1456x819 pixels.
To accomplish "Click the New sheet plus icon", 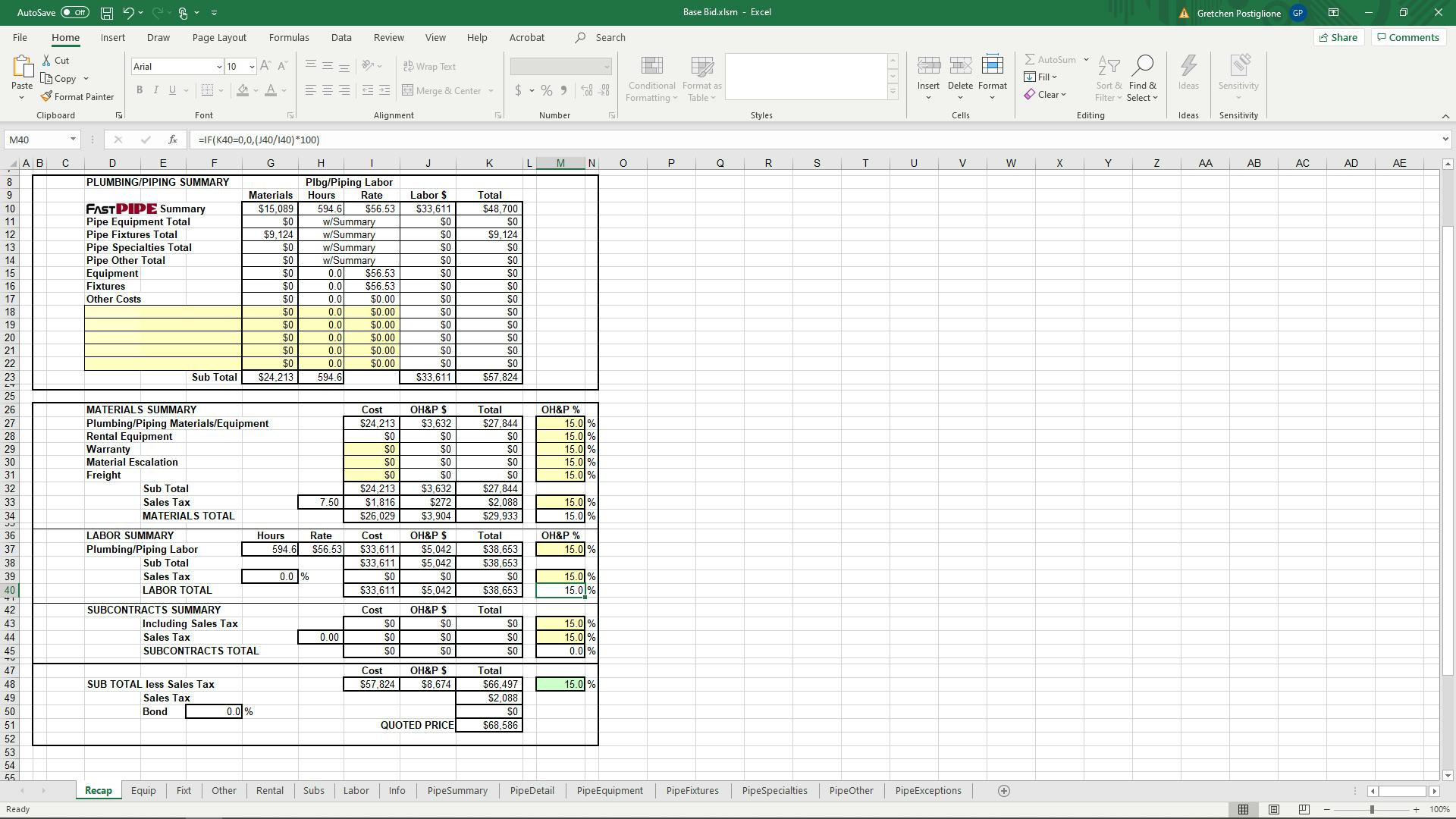I will click(x=1003, y=791).
